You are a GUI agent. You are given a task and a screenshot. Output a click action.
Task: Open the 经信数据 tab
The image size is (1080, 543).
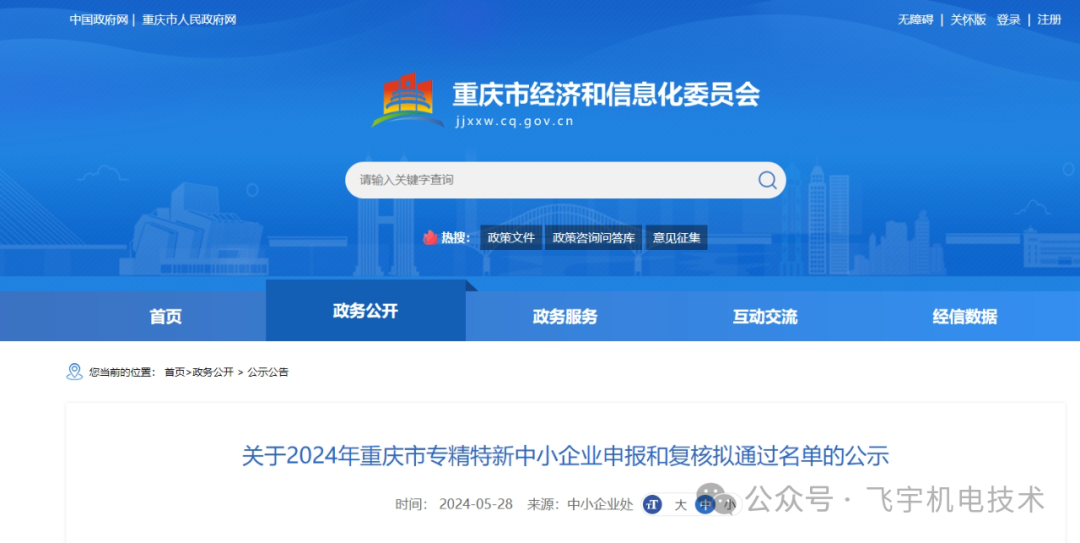coord(965,316)
